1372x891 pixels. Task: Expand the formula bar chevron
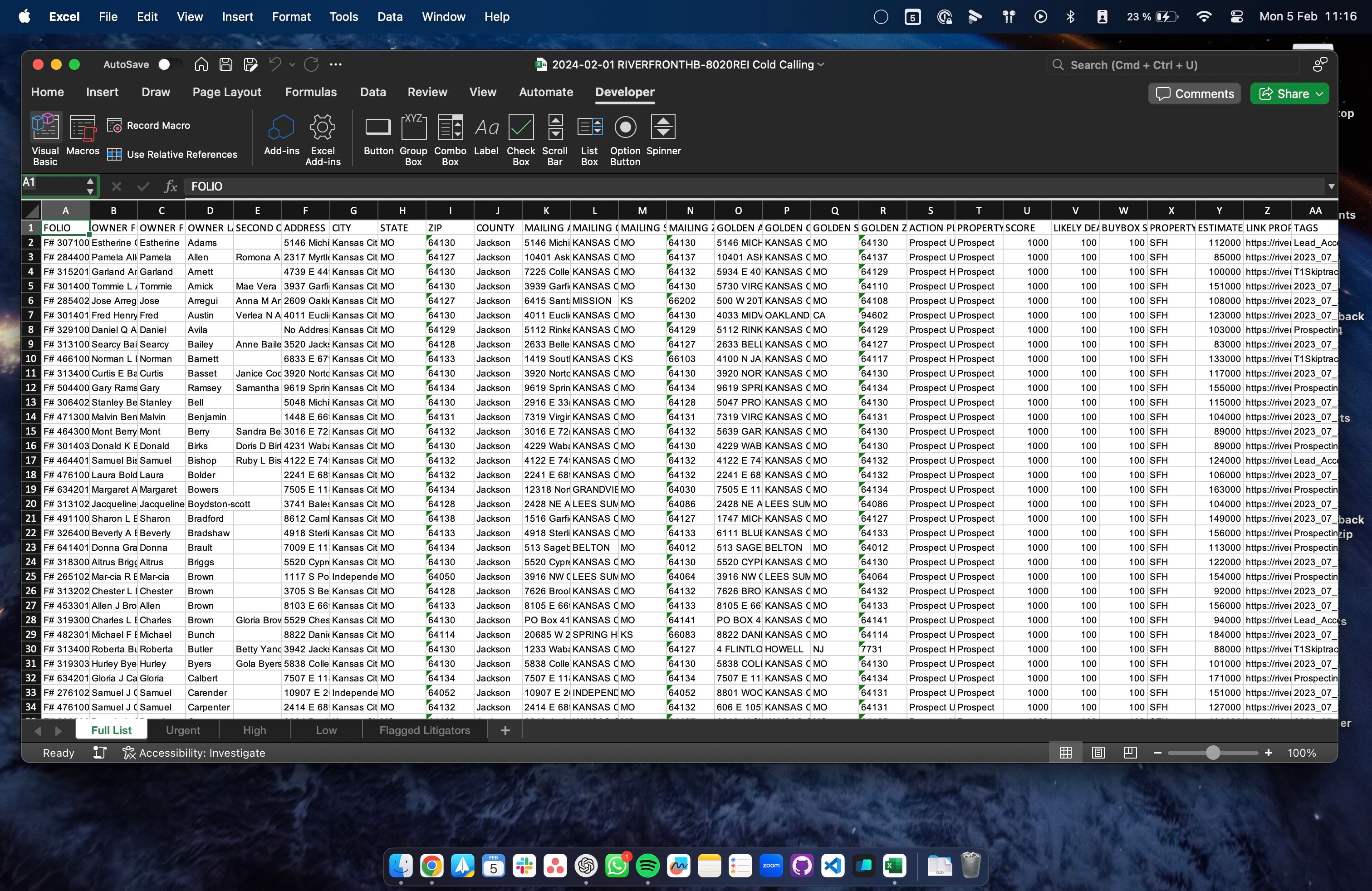pos(1331,186)
